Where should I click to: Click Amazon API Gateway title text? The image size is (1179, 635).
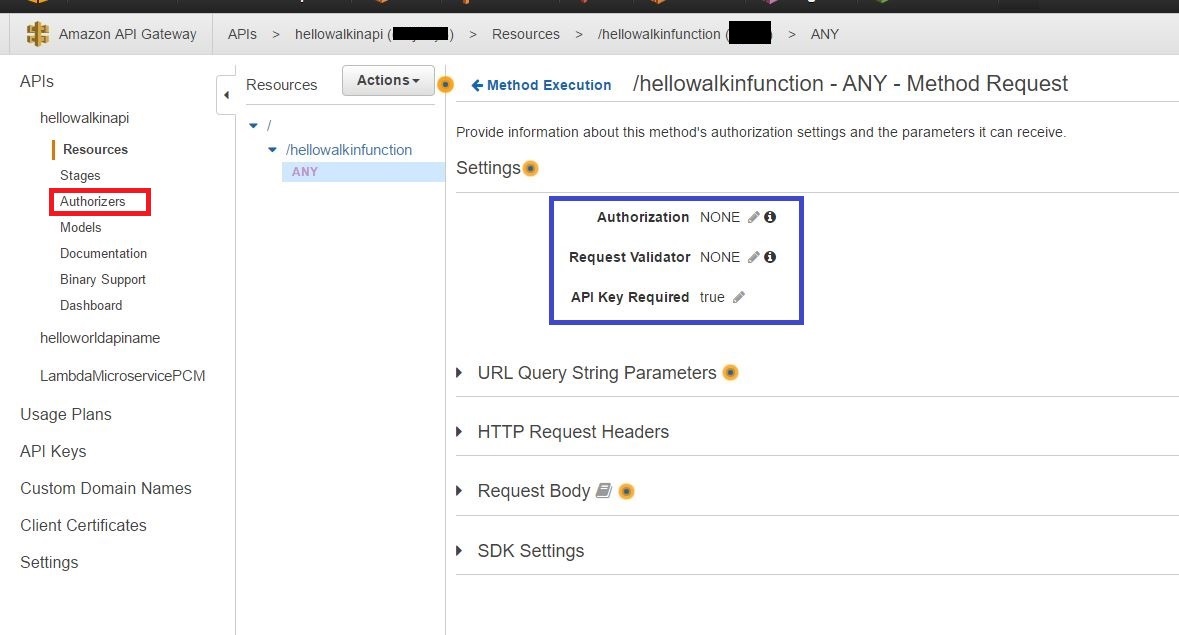[127, 35]
